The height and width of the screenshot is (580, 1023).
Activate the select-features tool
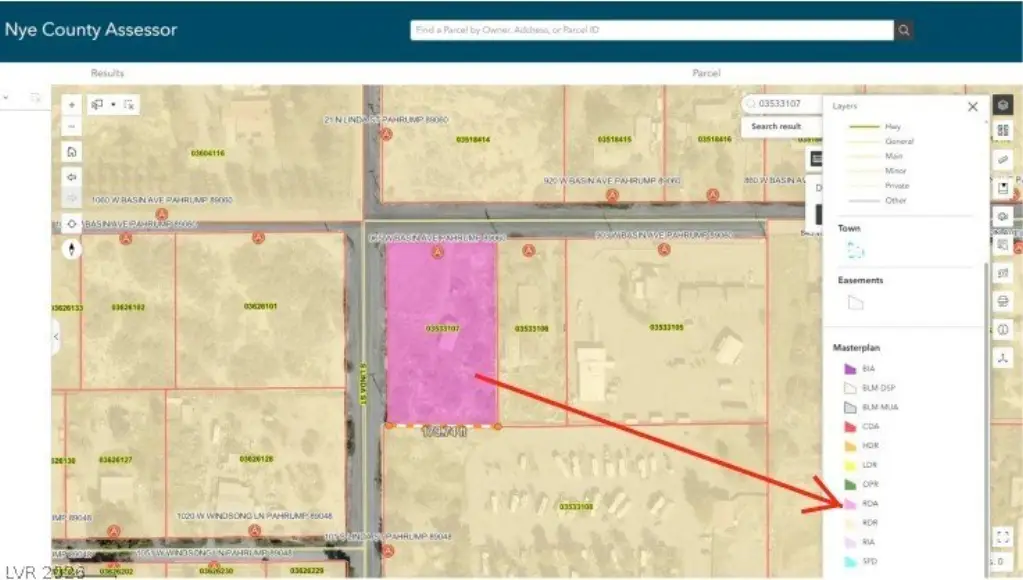click(x=97, y=104)
